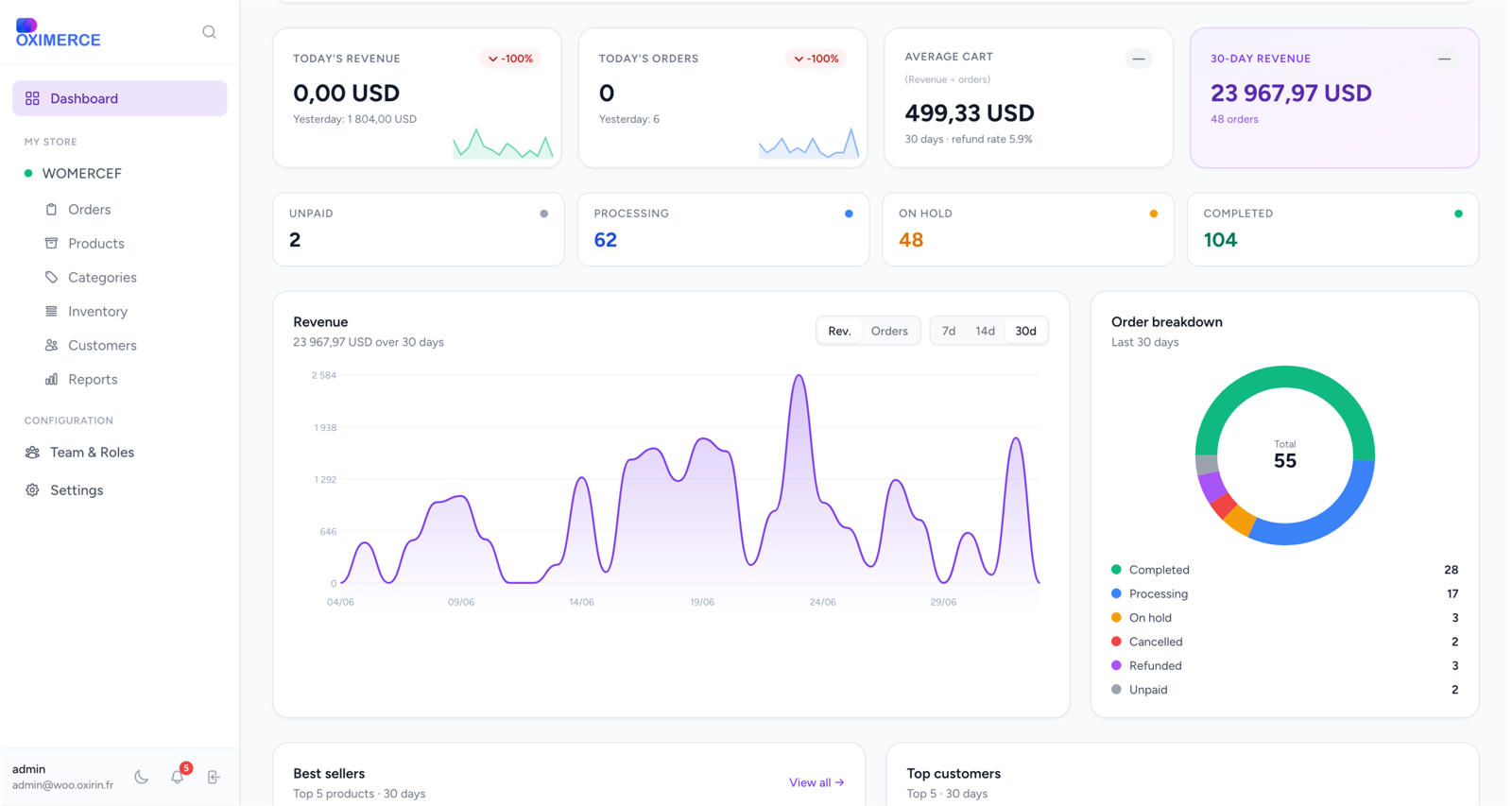
Task: Click the WOMERCEF store status dot
Action: tap(28, 173)
